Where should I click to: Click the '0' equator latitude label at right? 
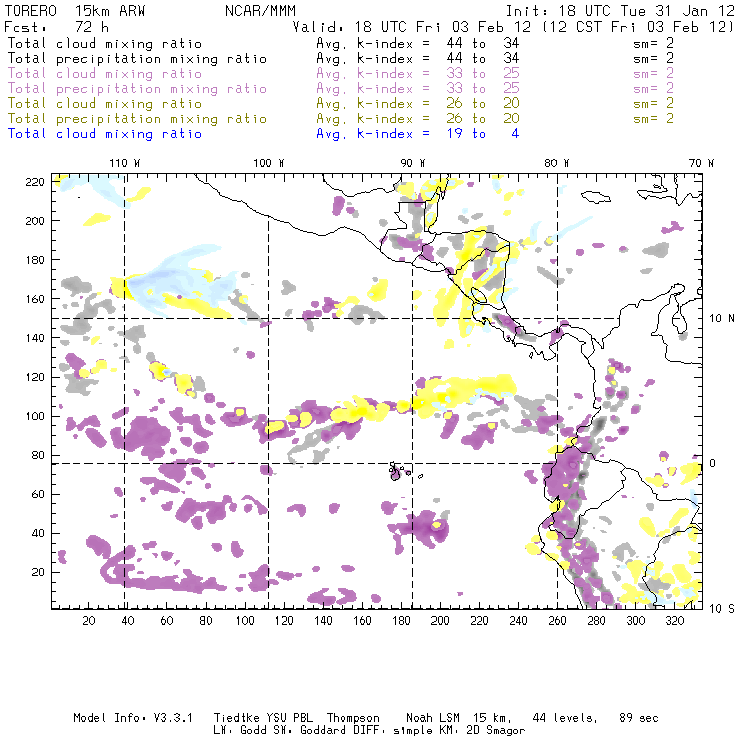713,463
